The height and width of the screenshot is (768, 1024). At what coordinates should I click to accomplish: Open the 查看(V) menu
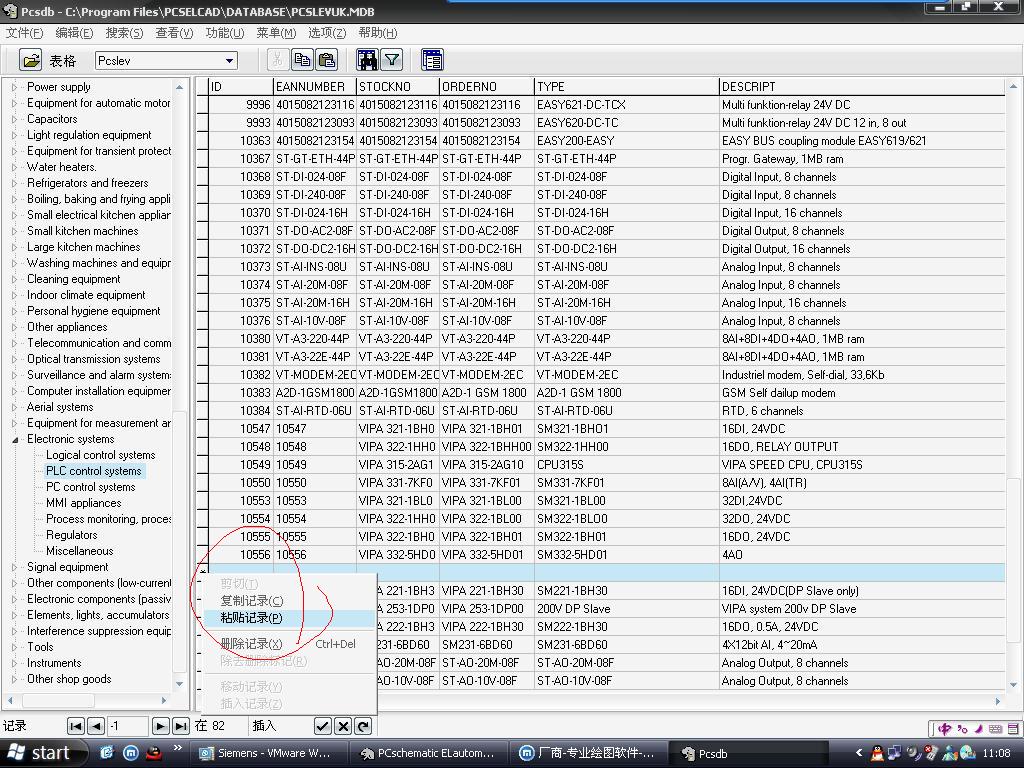click(174, 33)
